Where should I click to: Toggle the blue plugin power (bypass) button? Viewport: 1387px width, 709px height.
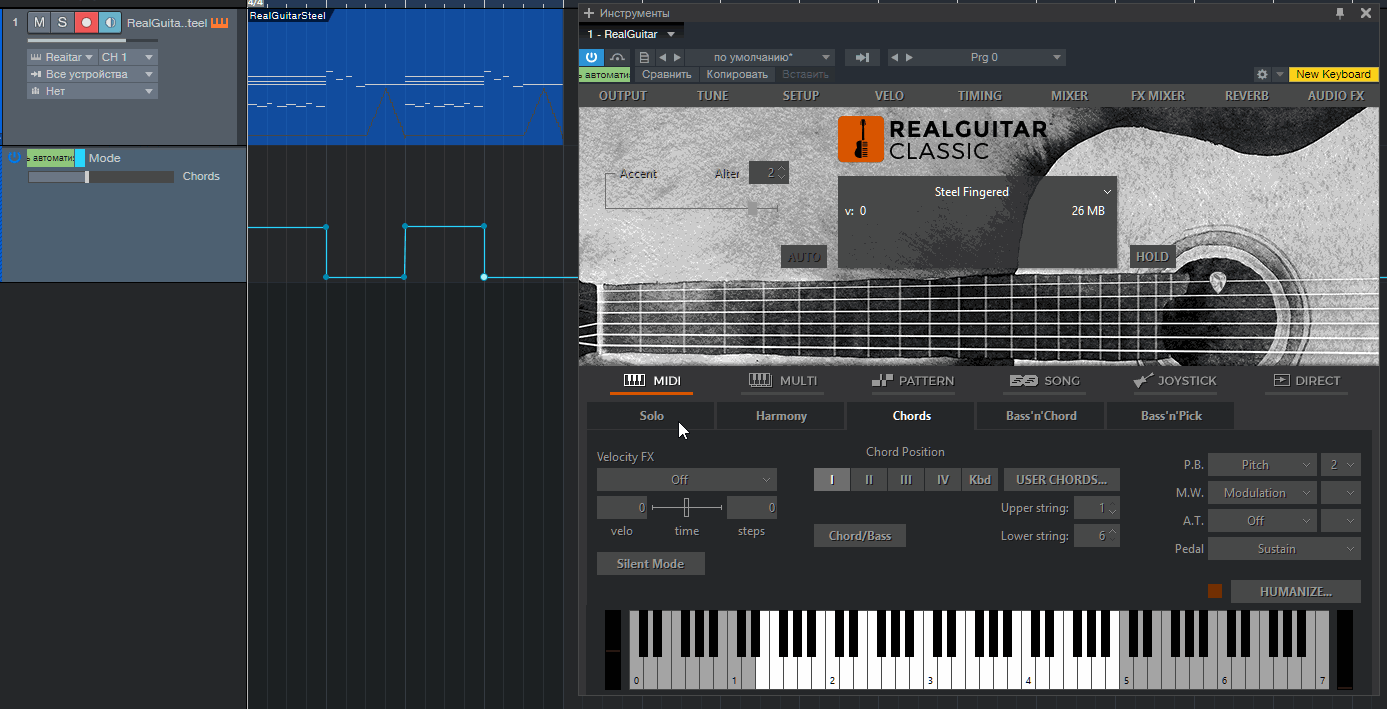592,57
